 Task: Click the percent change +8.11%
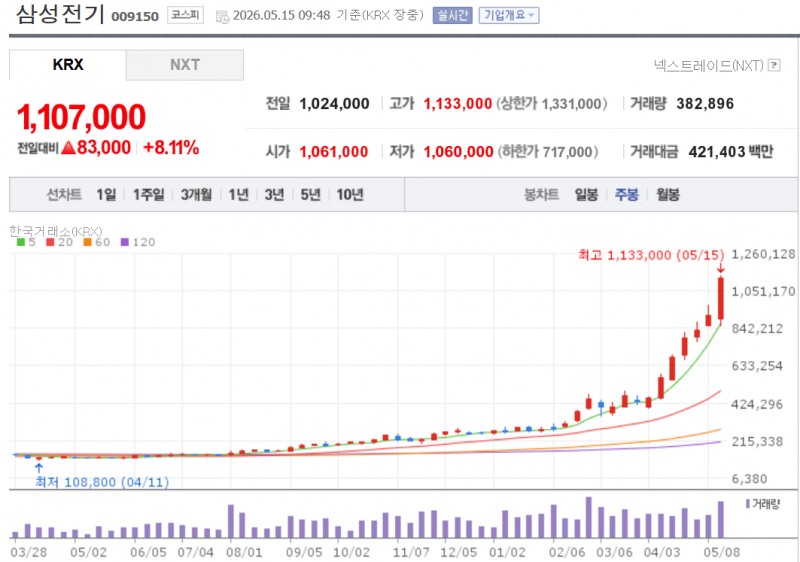click(171, 148)
